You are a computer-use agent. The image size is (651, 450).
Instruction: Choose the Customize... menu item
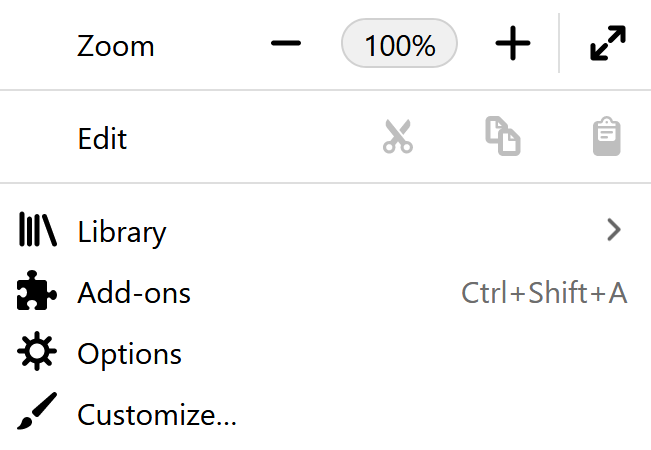pos(157,414)
